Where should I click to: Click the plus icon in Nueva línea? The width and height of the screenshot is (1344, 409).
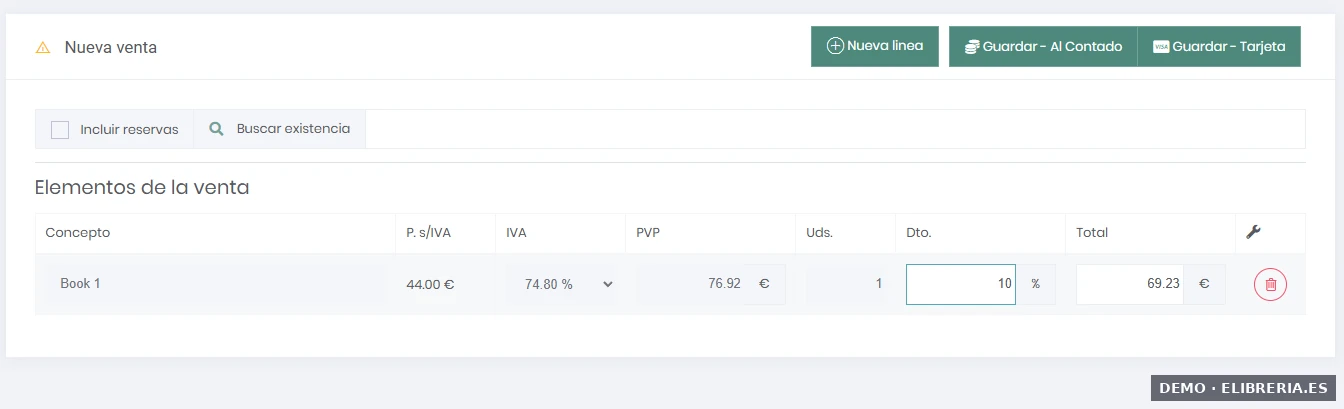click(x=835, y=46)
